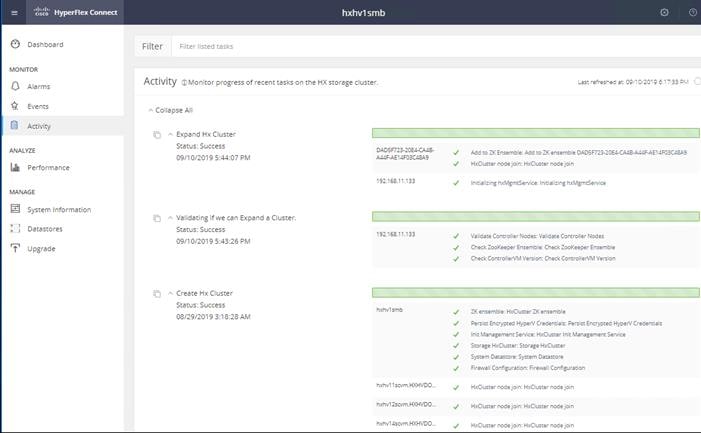Click the hxhv1smb entry under Create Hx Cluster
The width and height of the screenshot is (701, 433).
click(389, 310)
